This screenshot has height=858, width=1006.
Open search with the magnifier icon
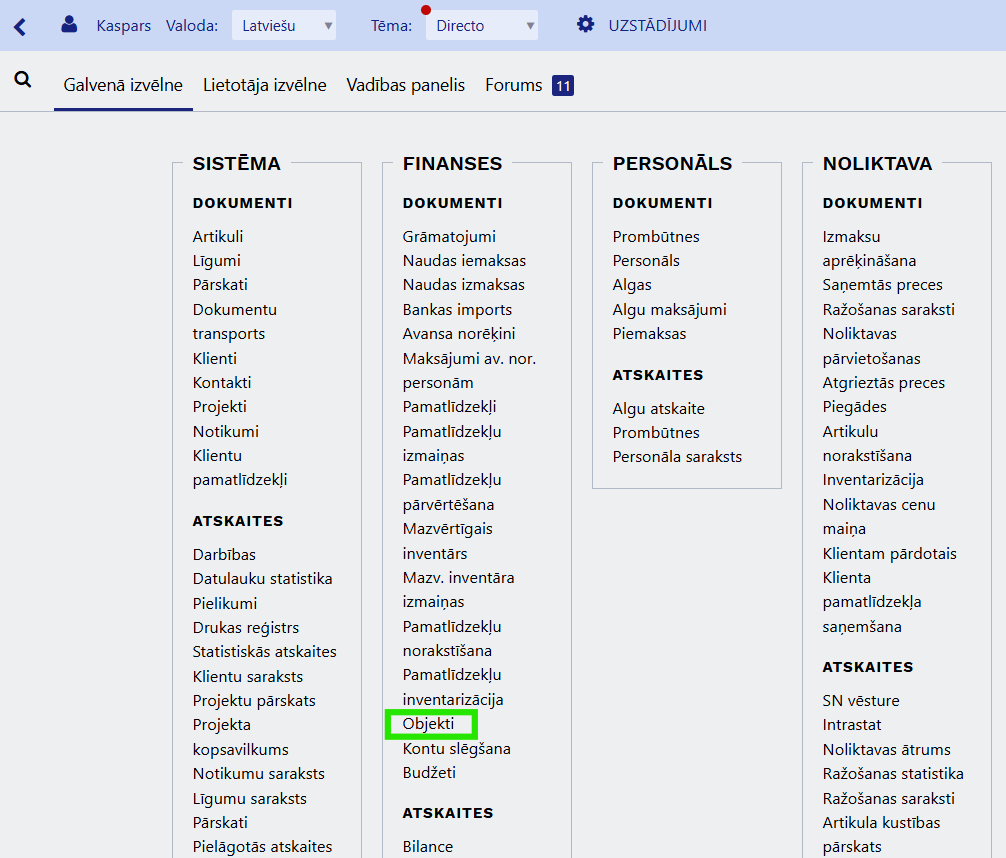pos(23,80)
